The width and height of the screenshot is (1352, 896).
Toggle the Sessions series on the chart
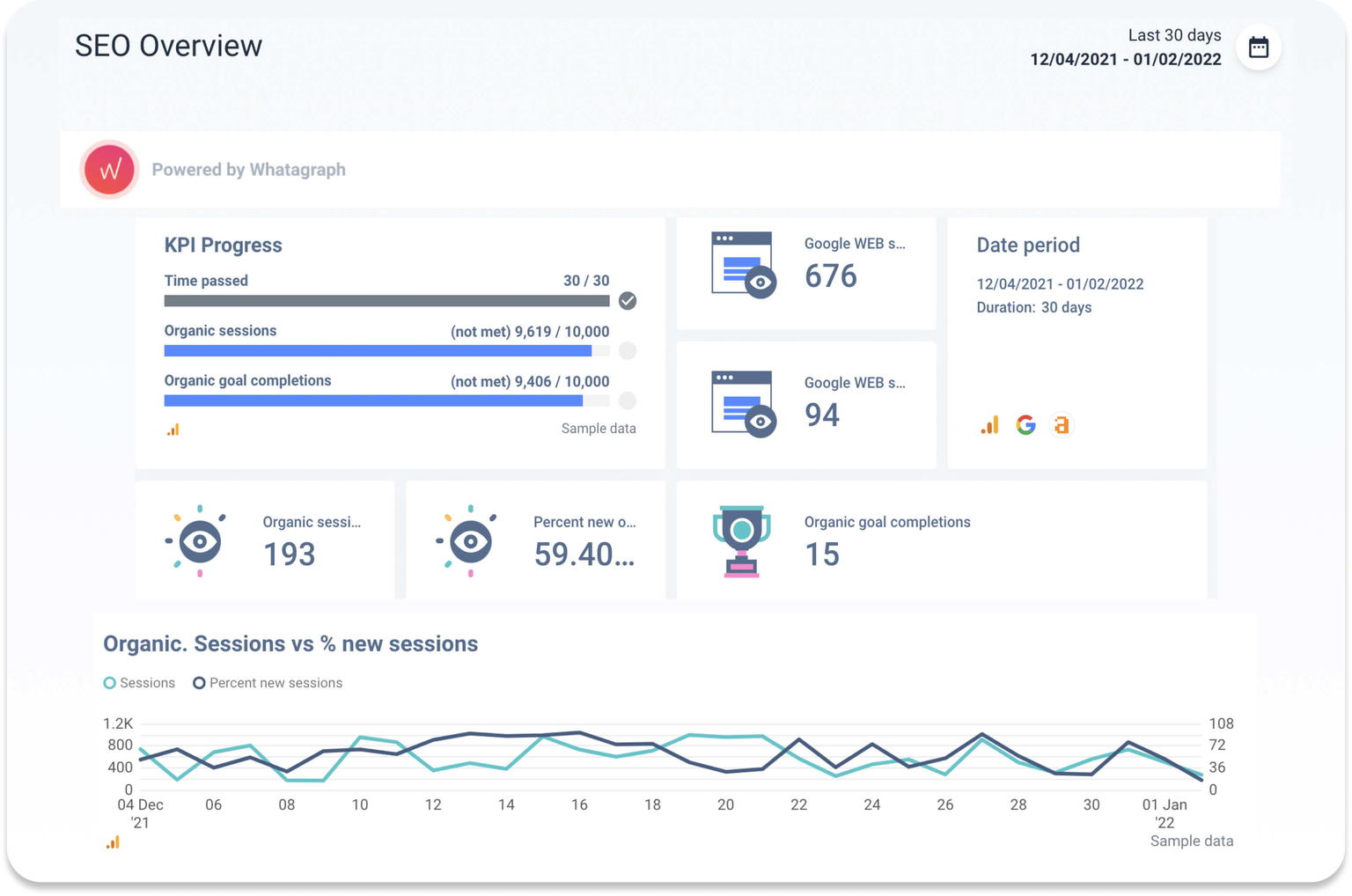click(x=139, y=682)
